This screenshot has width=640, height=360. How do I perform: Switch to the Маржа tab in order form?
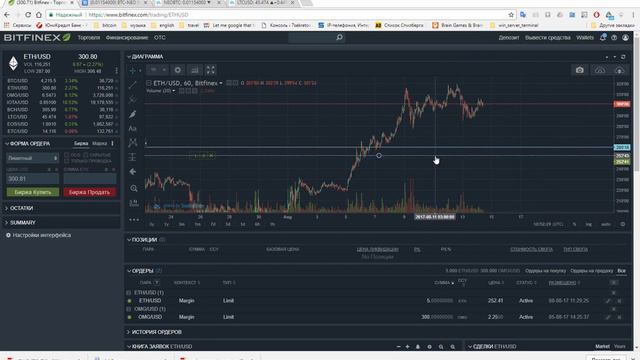tap(100, 144)
